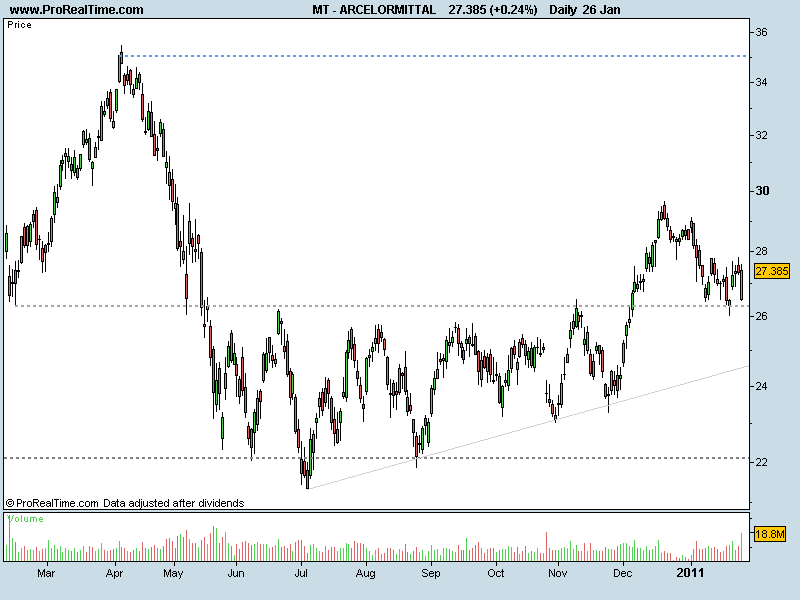Select the yellow 27.385 price tag
Image resolution: width=800 pixels, height=600 pixels.
coord(771,271)
